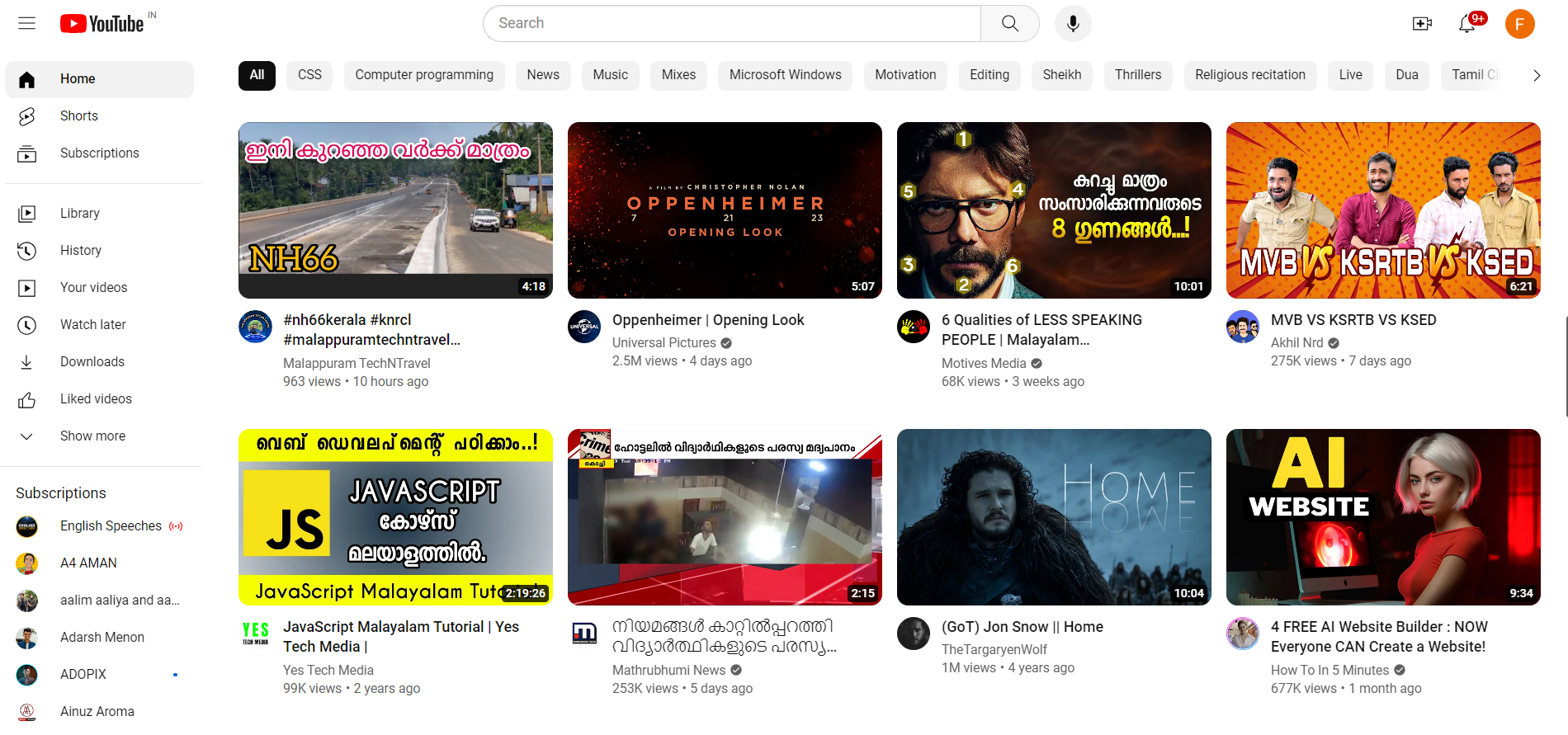Click the search magnifier button
Screen dimensions: 1568x735
click(x=1010, y=23)
